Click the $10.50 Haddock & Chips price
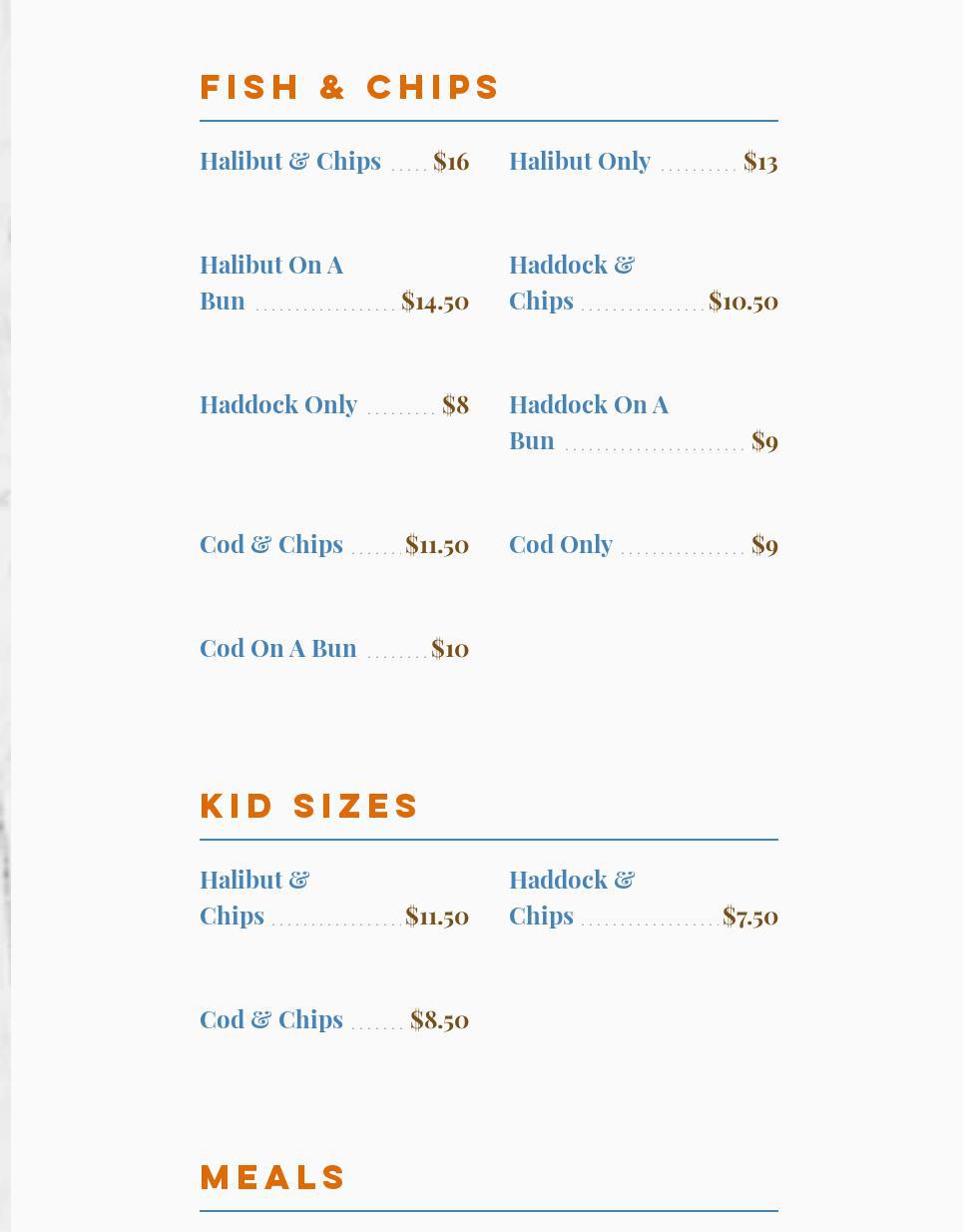This screenshot has width=963, height=1232. tap(743, 301)
